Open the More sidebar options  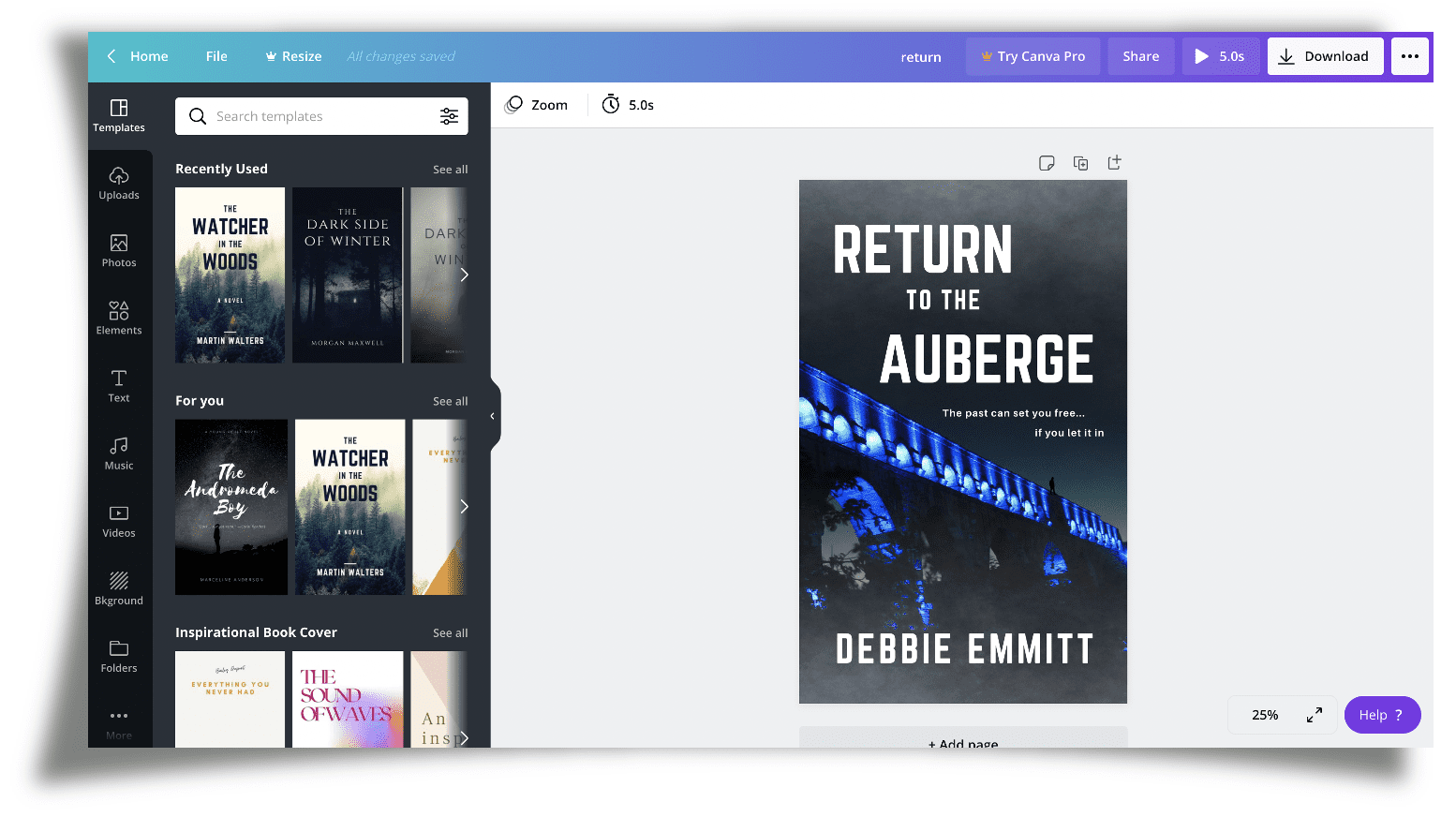(x=119, y=724)
